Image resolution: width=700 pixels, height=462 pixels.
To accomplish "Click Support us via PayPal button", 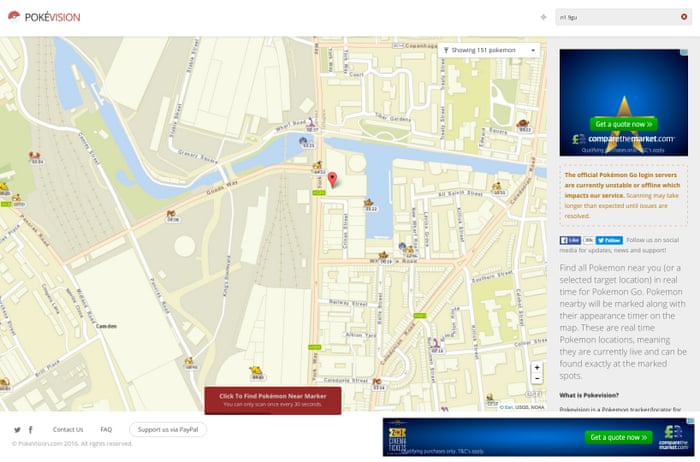I will [x=167, y=429].
